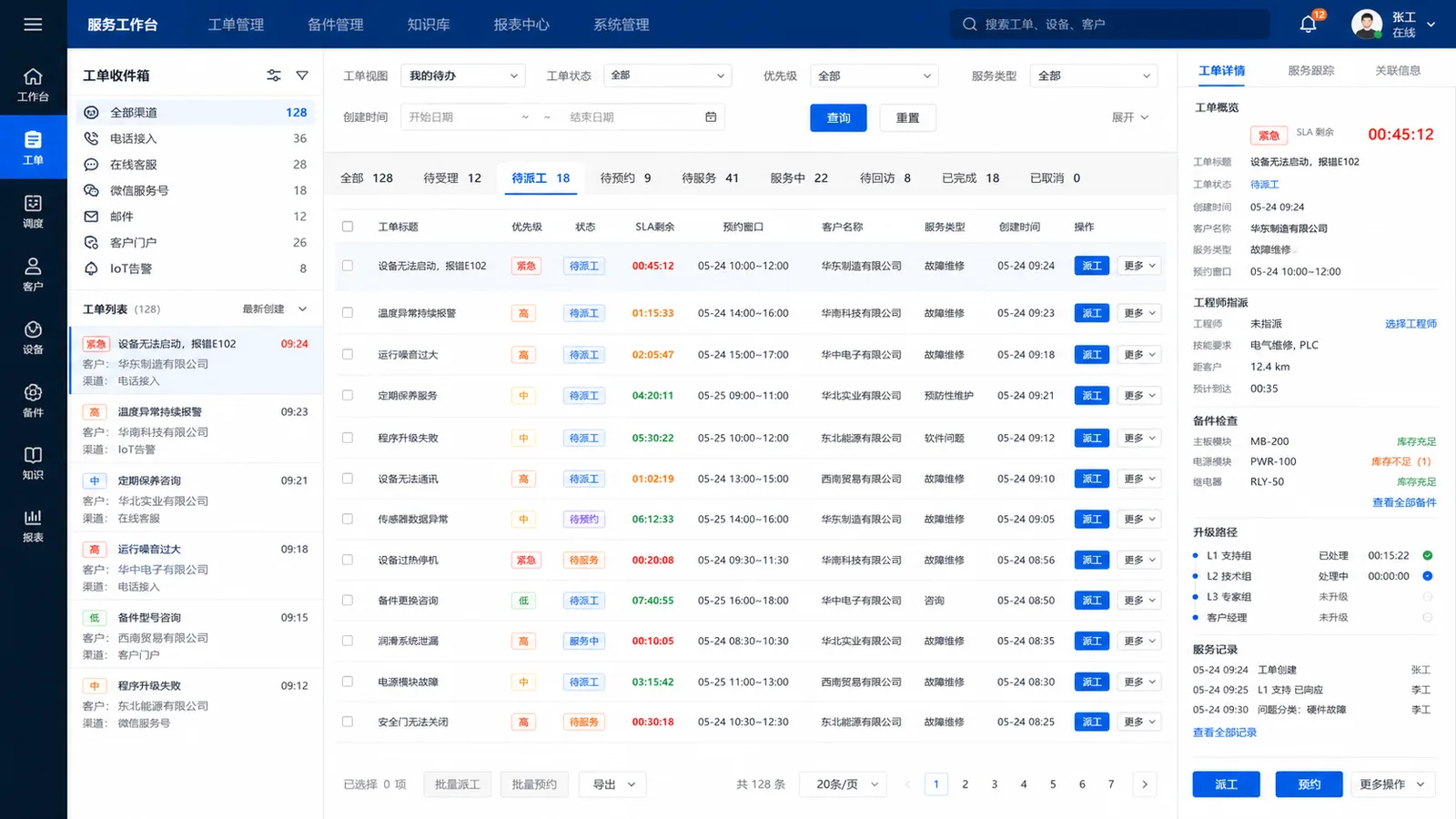Go to 设备 in the sidebar
Image resolution: width=1456 pixels, height=819 pixels.
(33, 337)
